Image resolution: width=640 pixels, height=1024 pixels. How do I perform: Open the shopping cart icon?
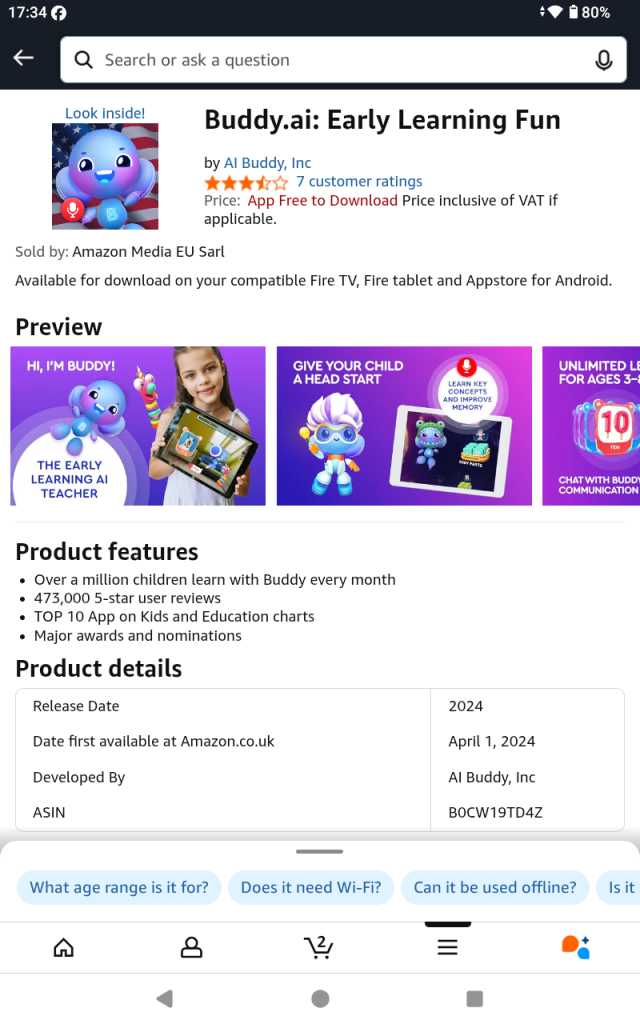319,947
